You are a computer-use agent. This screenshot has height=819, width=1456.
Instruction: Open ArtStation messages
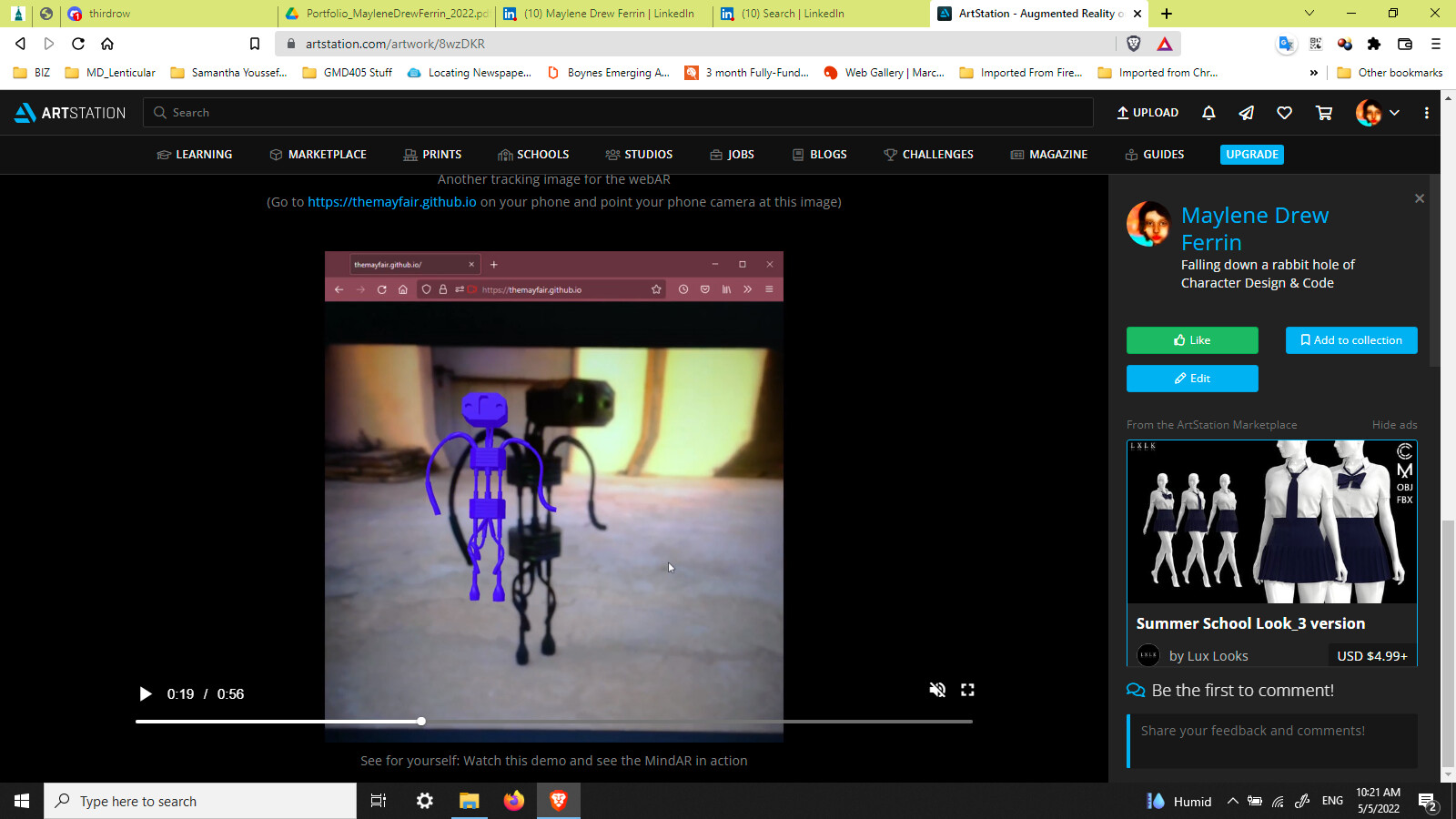click(x=1246, y=112)
